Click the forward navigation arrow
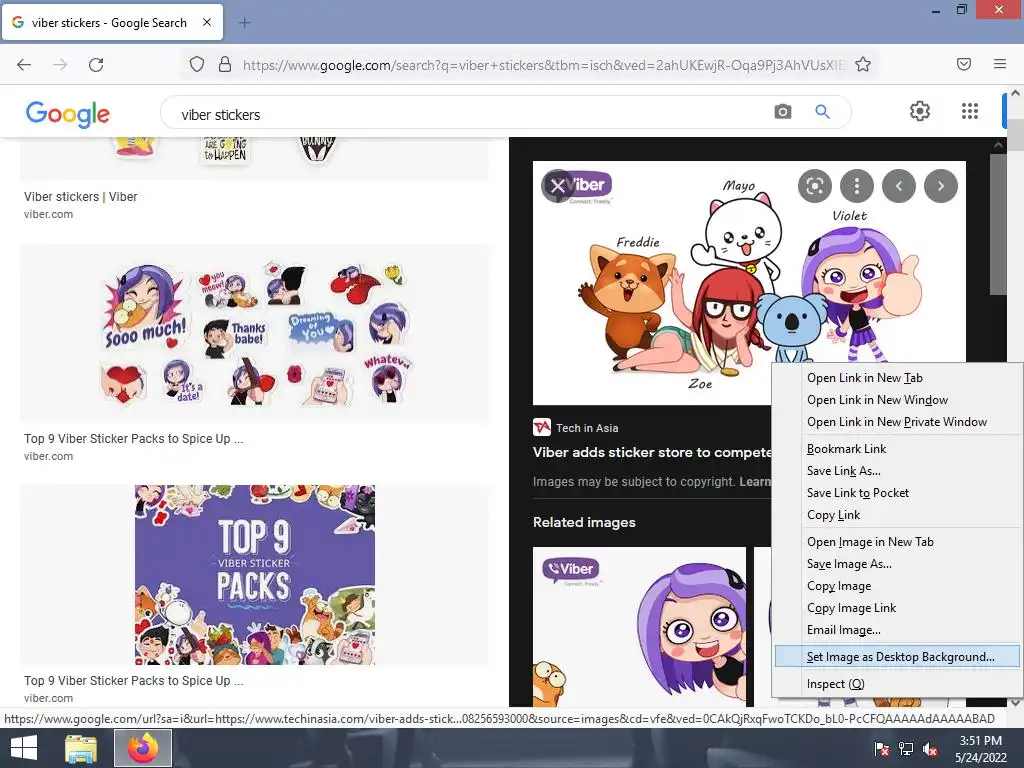The height and width of the screenshot is (768, 1024). 60,65
